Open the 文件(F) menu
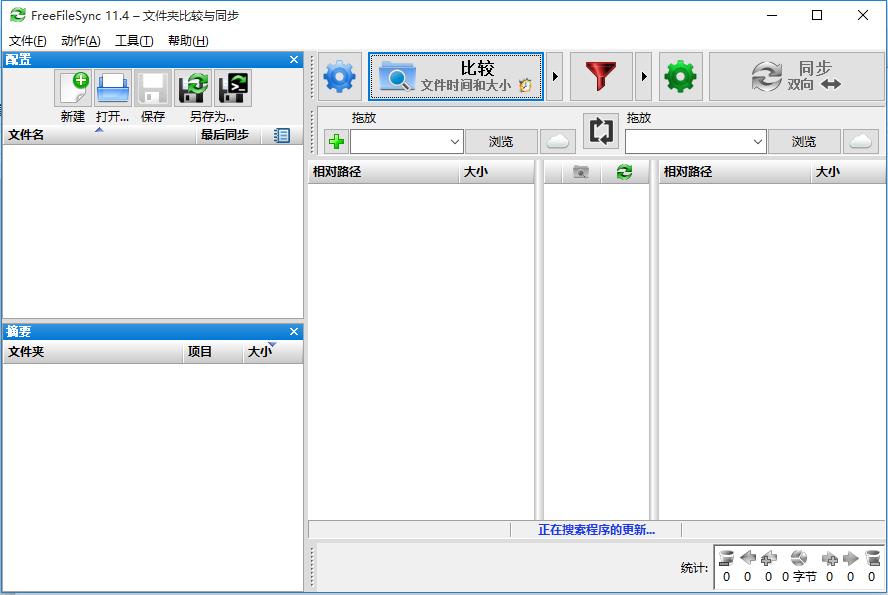Screen dimensions: 888x595 point(27,41)
